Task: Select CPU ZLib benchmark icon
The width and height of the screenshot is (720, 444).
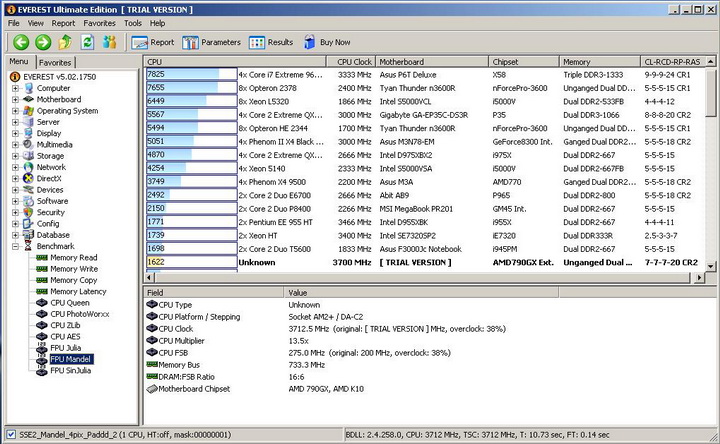Action: [42, 325]
